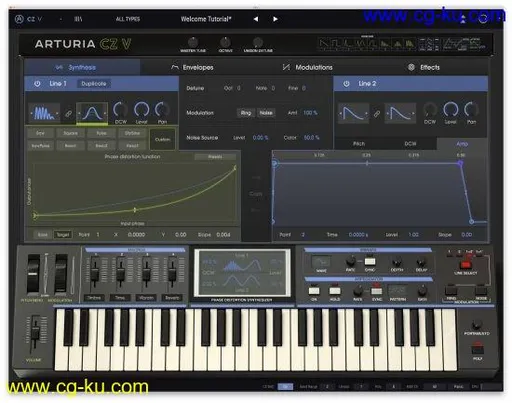Open the phase distortion Presets dropdown
512x403 pixels.
pyautogui.click(x=215, y=157)
